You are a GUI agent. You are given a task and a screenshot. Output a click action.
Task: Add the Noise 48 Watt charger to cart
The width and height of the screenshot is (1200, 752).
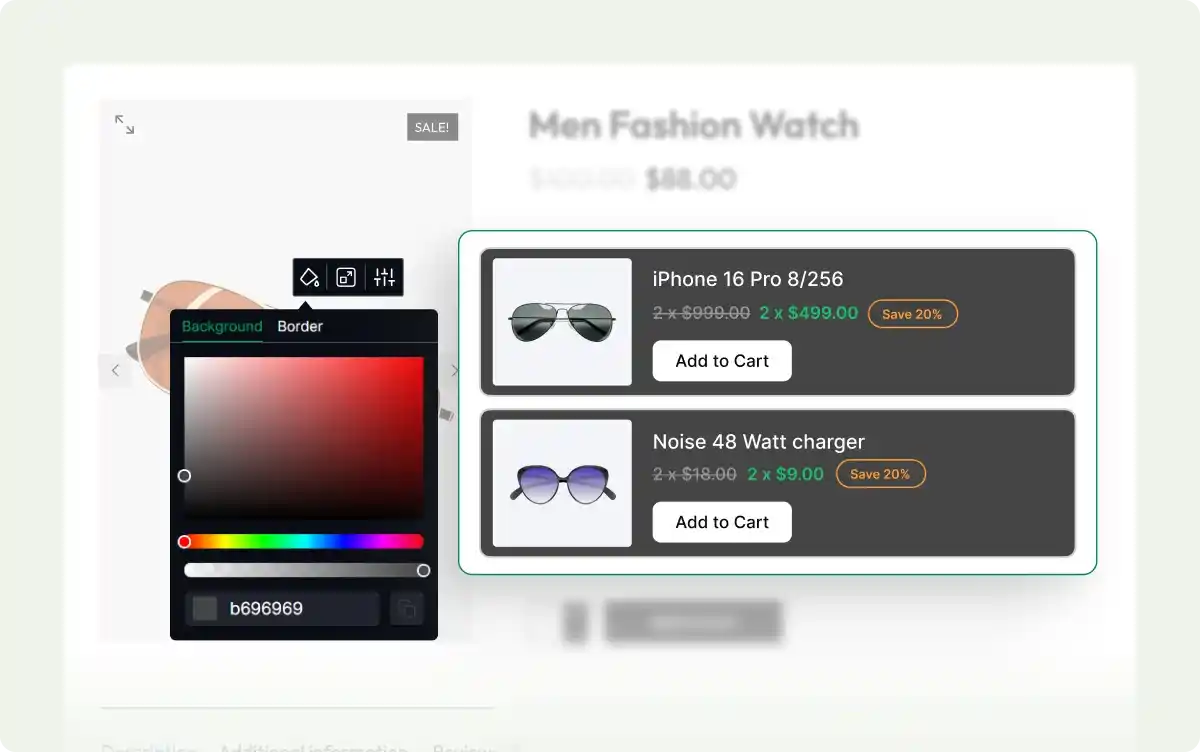click(722, 522)
